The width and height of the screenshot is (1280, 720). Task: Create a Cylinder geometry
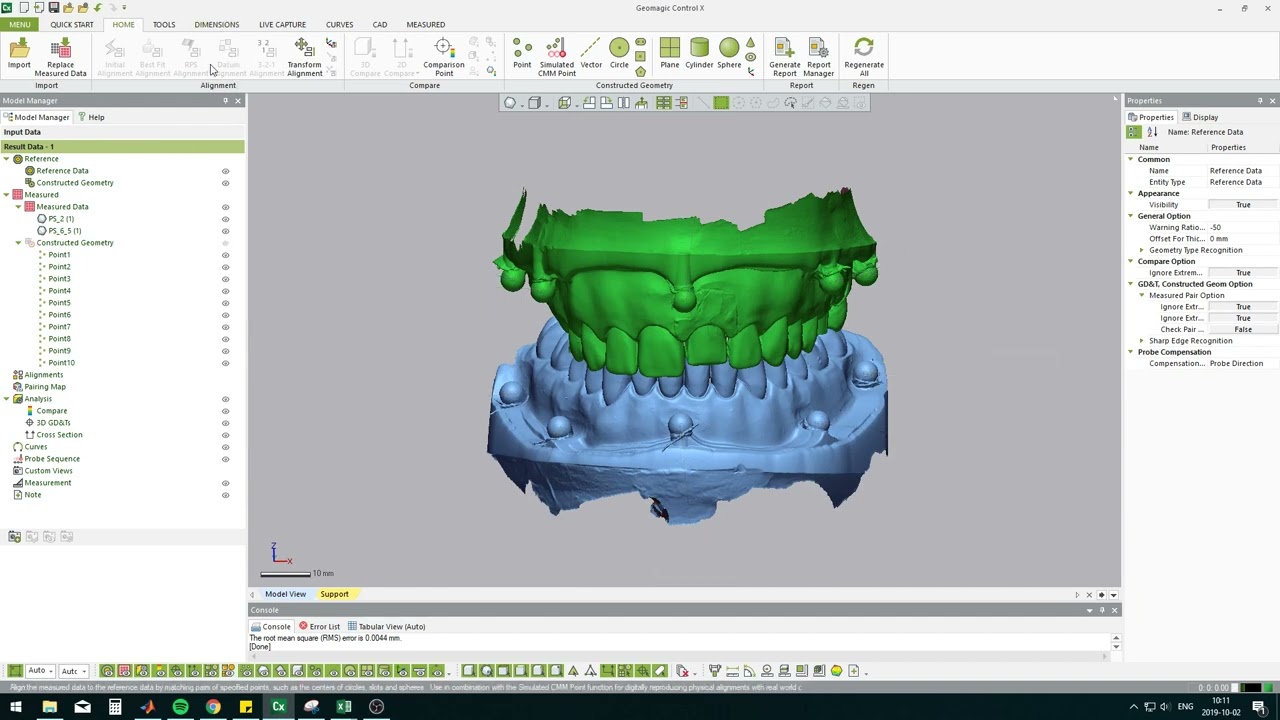[x=699, y=55]
